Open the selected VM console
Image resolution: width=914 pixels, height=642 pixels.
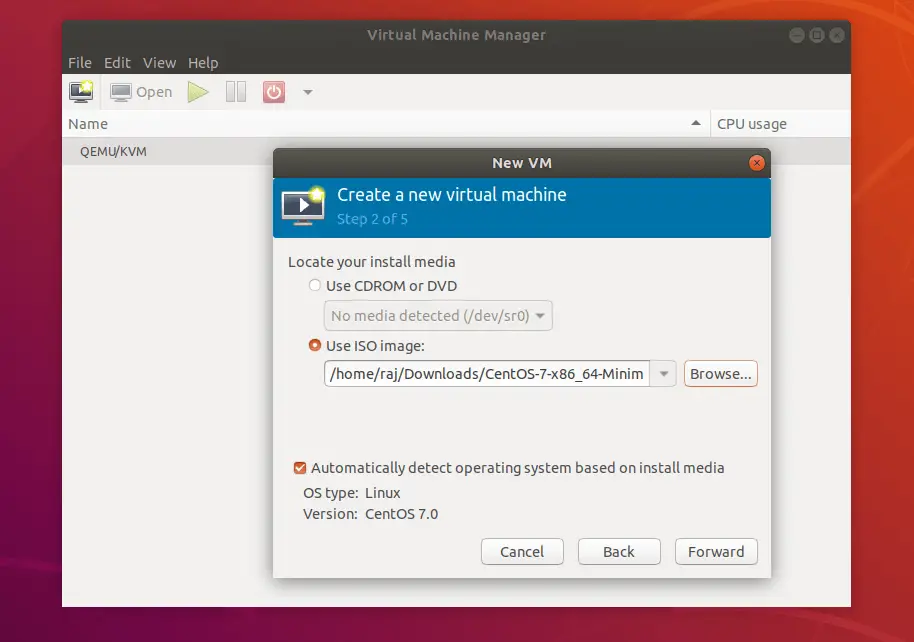point(141,92)
